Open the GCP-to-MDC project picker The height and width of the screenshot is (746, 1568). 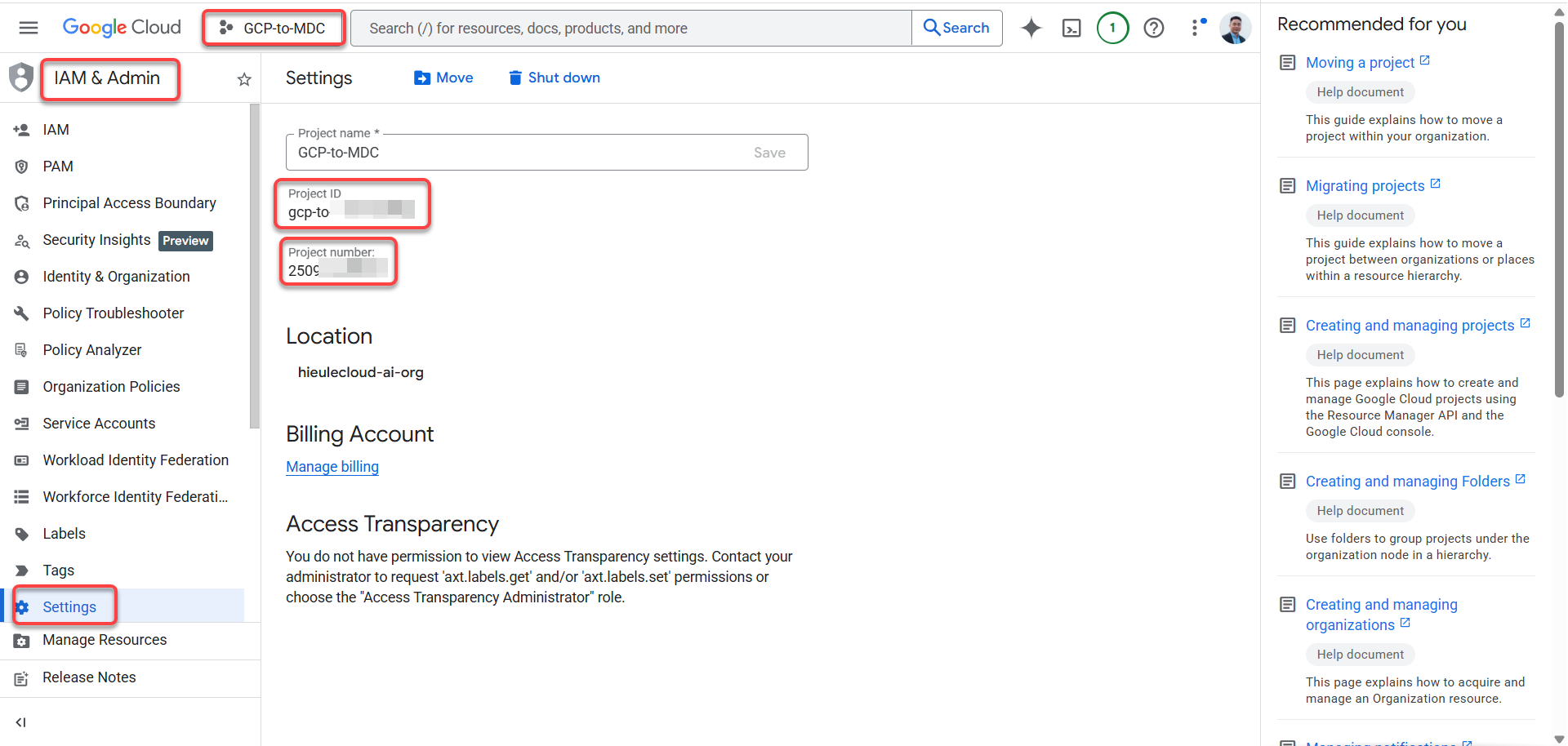point(274,29)
